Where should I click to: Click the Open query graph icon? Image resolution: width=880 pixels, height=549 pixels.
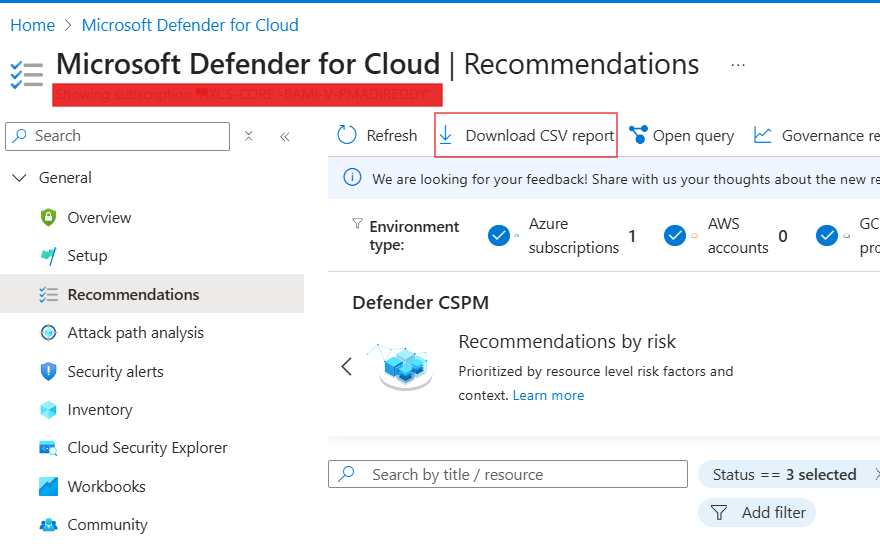click(639, 135)
